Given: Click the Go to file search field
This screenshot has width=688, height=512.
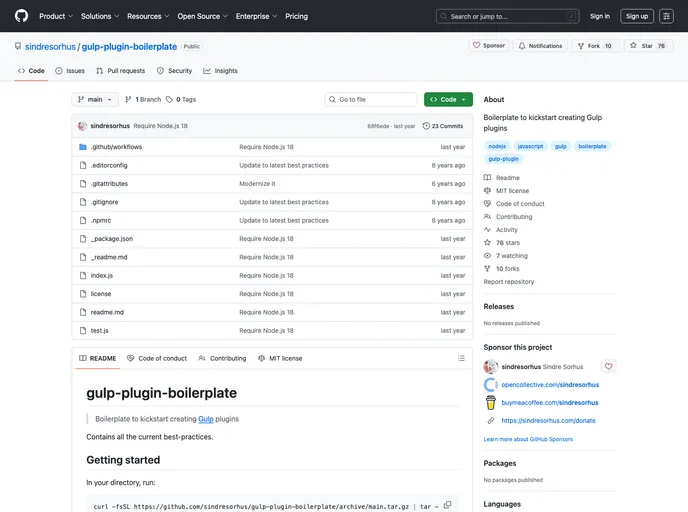Looking at the screenshot, I should coord(371,100).
